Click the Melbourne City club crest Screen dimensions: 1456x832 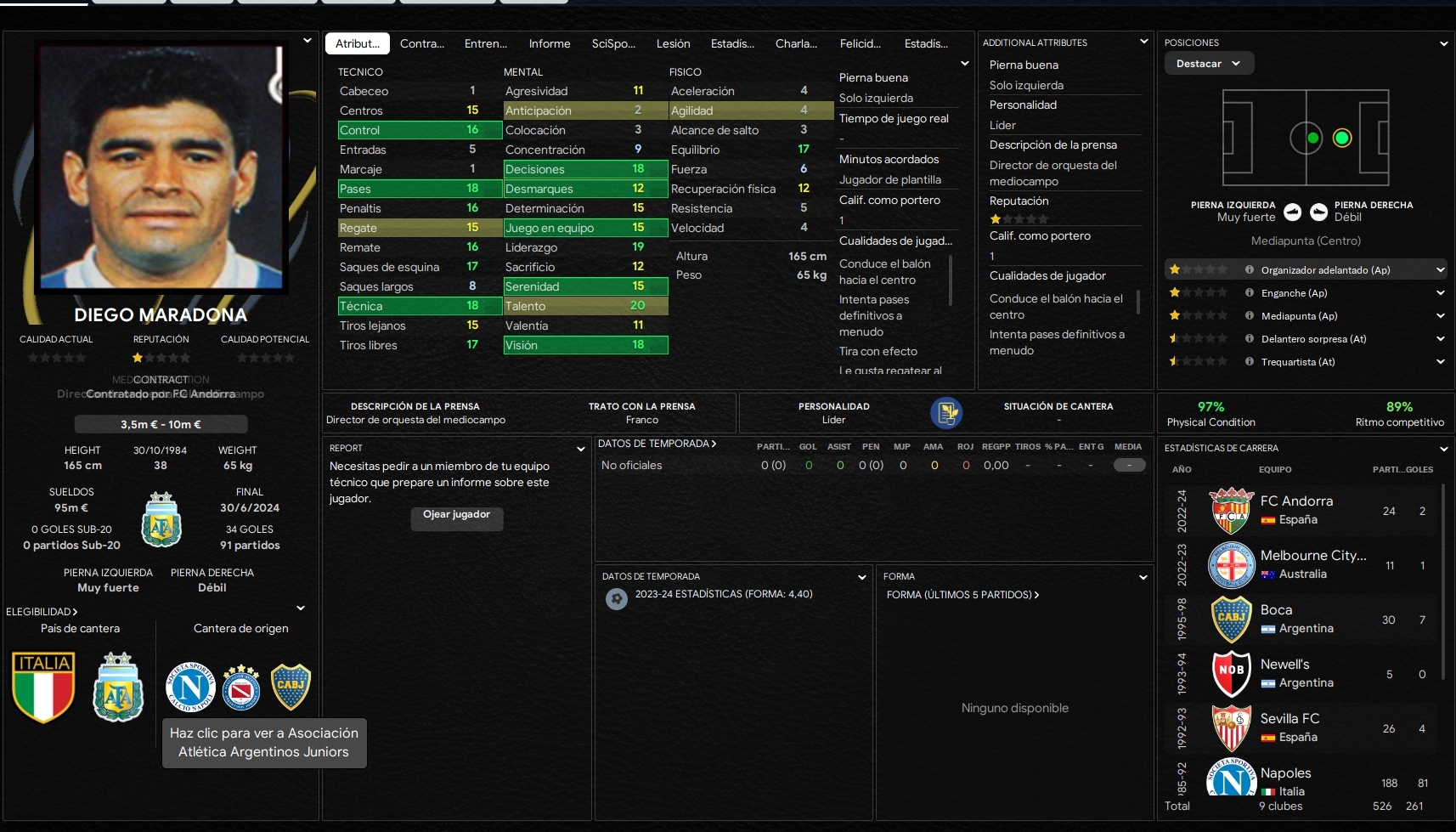pos(1231,565)
